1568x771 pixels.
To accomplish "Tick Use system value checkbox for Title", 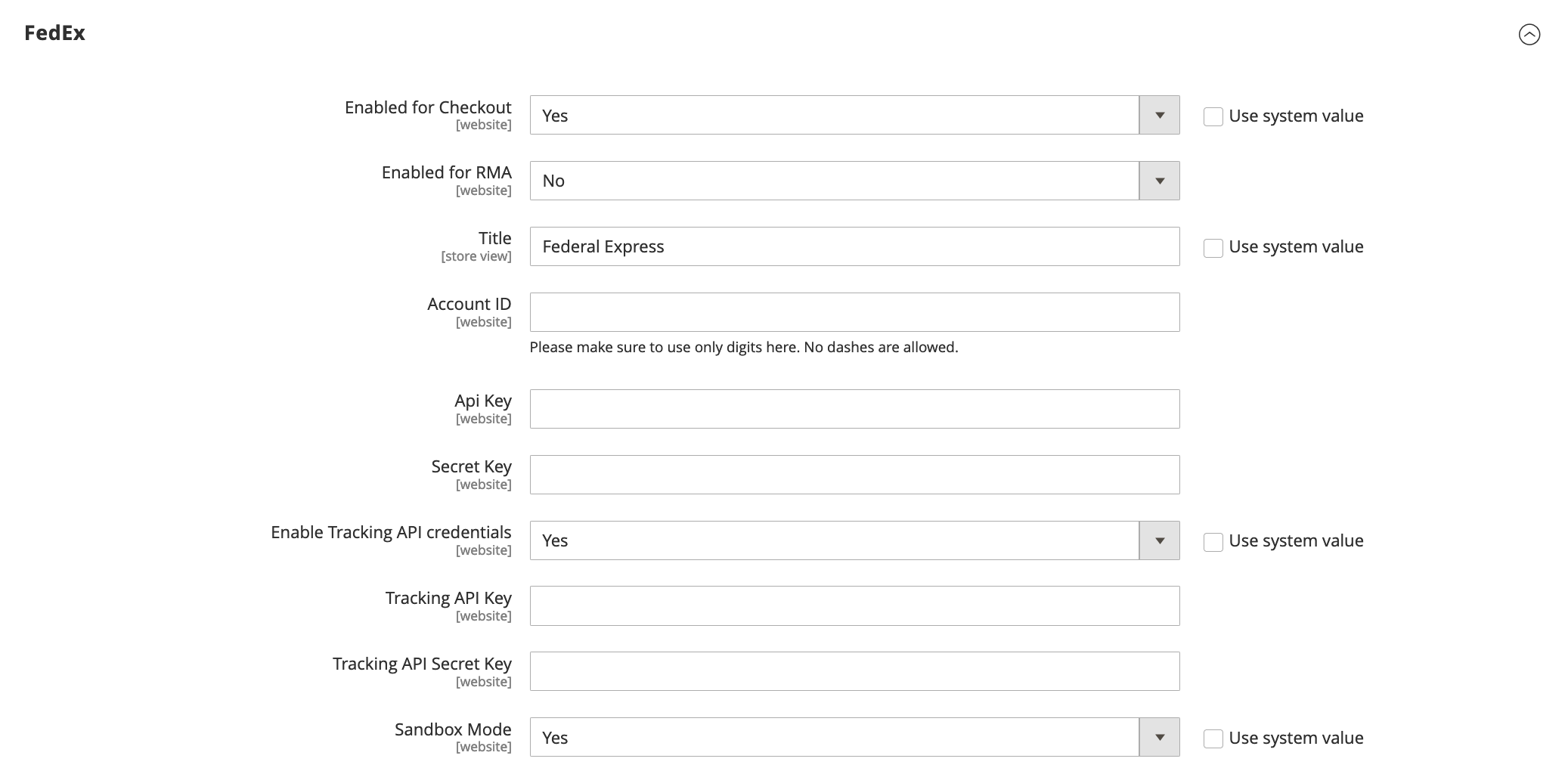I will (1213, 248).
